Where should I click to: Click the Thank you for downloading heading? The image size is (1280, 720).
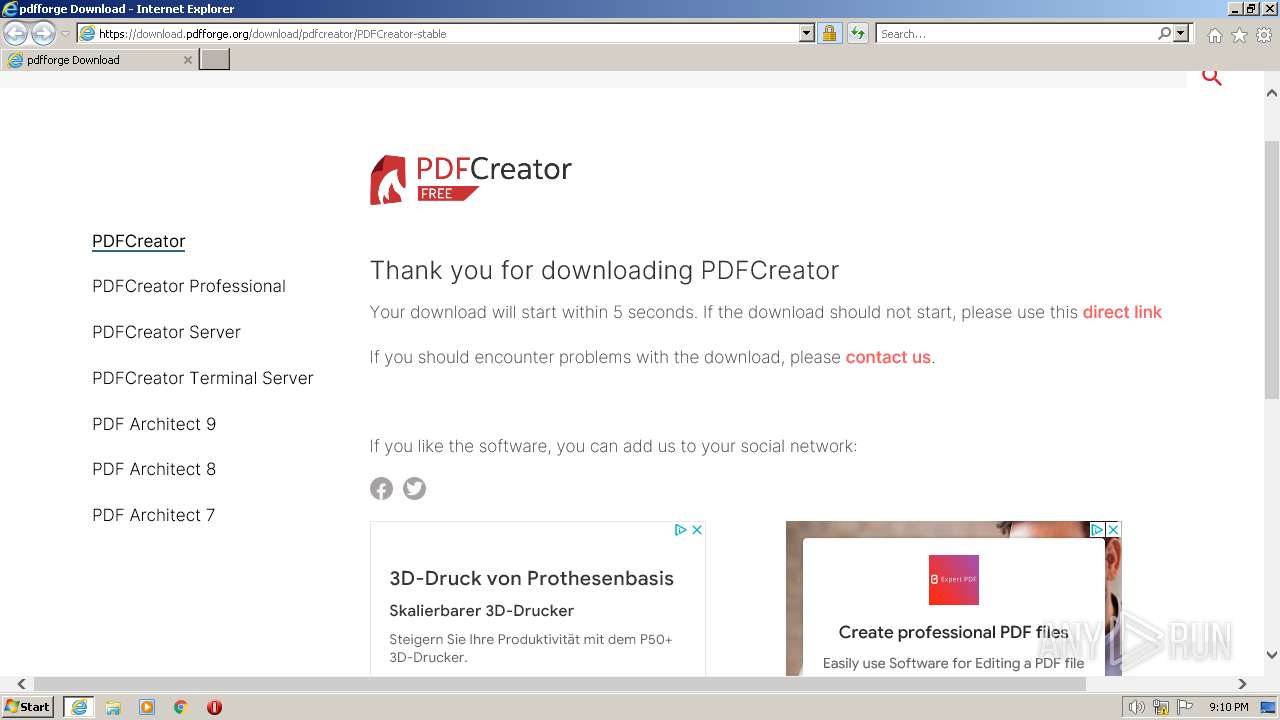coord(604,270)
